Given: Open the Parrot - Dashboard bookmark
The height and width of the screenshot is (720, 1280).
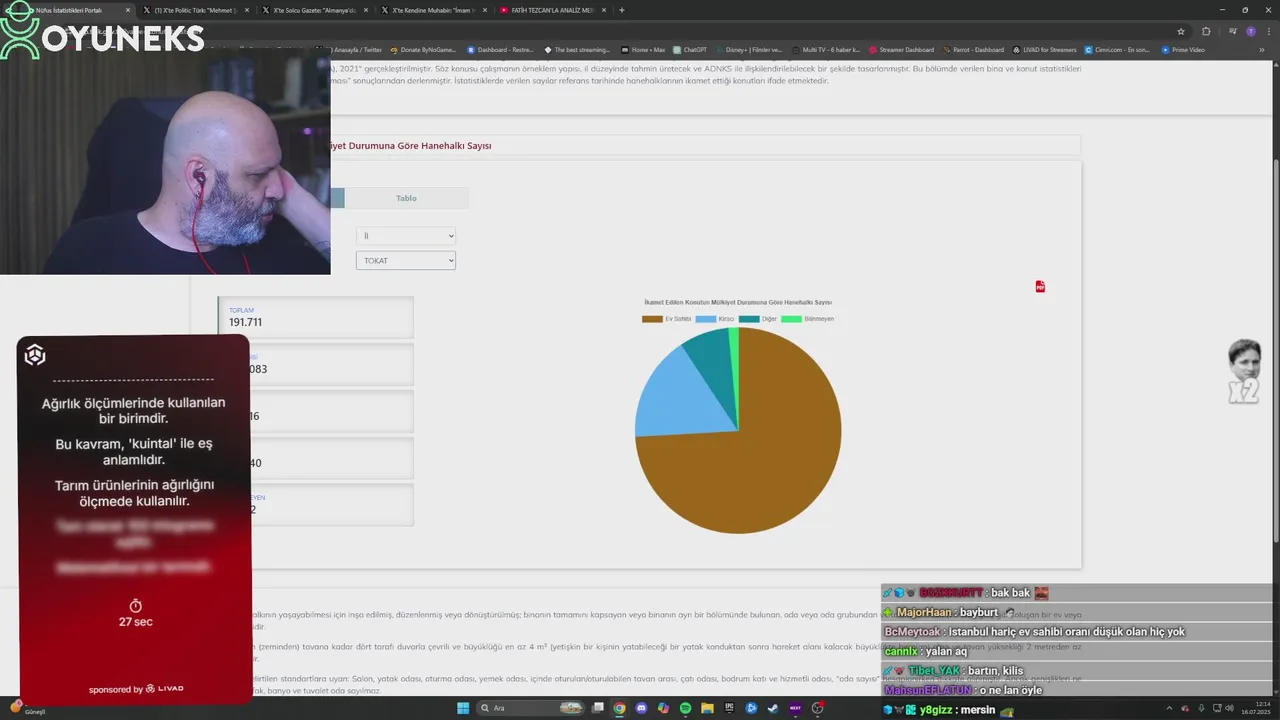Looking at the screenshot, I should coord(973,49).
